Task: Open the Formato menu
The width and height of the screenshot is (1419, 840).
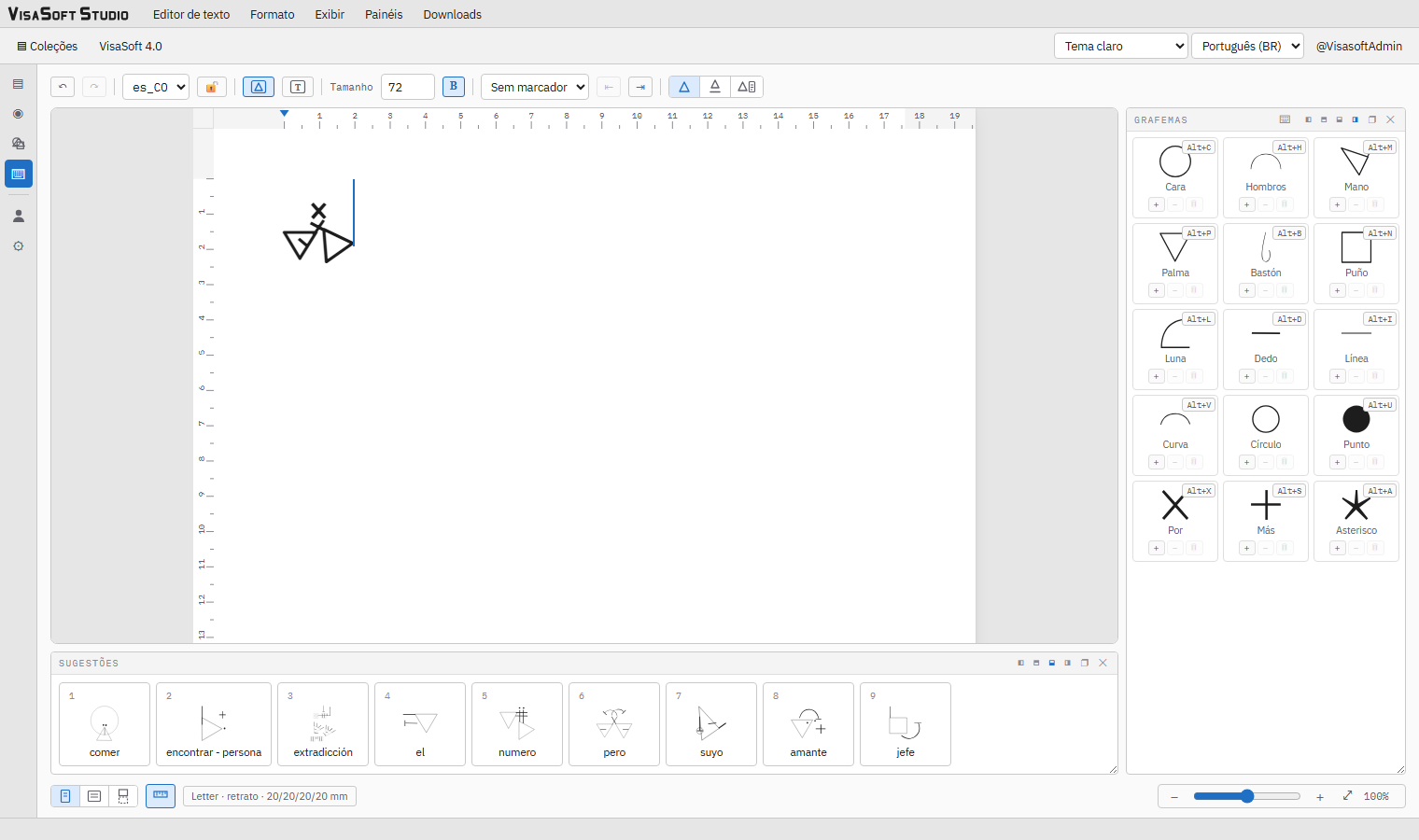Action: tap(273, 14)
